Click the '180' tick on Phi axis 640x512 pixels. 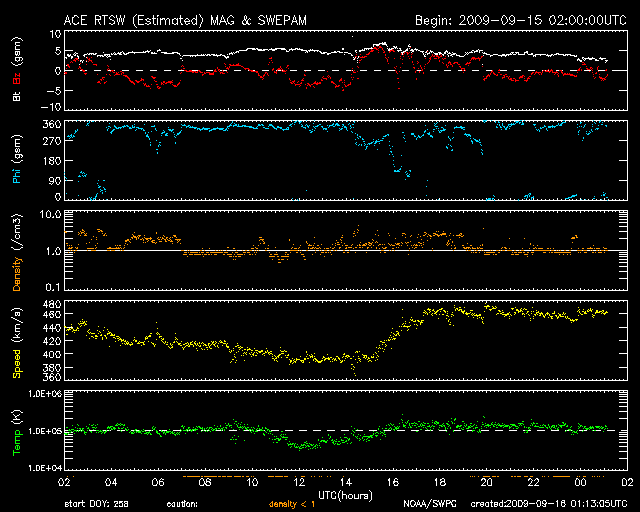pyautogui.click(x=52, y=161)
